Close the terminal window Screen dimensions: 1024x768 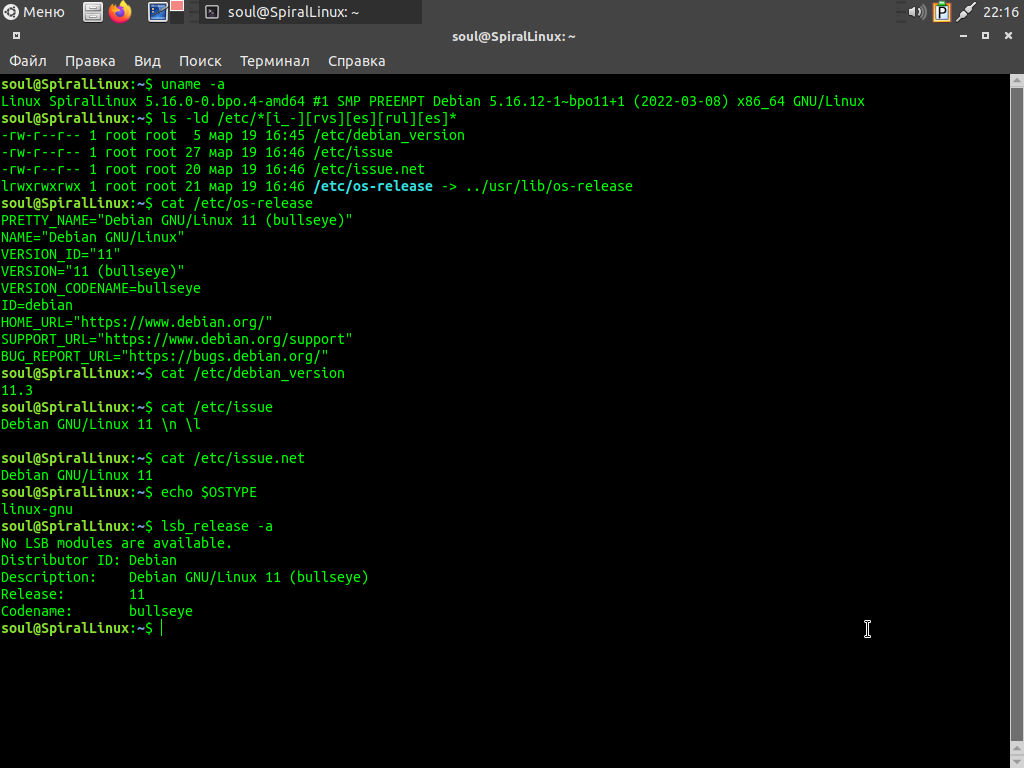point(1008,36)
